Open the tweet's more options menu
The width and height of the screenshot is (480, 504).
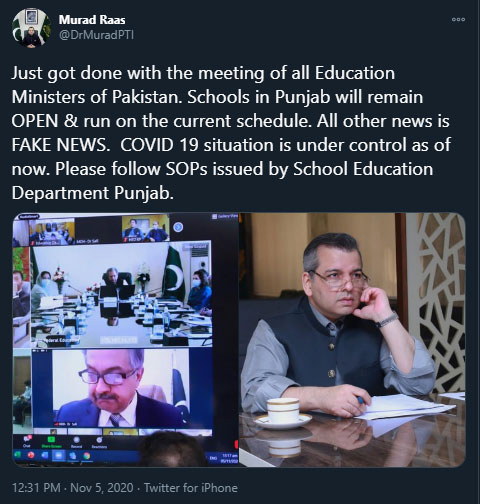coord(458,19)
